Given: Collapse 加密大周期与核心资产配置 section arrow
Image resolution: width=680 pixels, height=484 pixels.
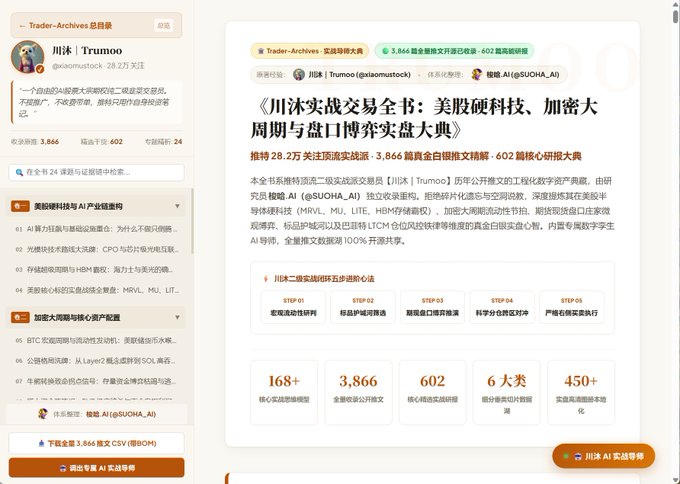Looking at the screenshot, I should pos(177,317).
